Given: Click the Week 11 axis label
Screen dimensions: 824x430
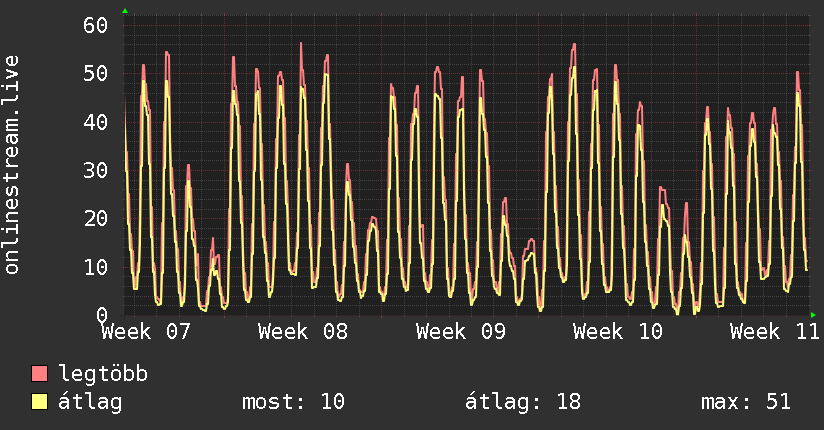Looking at the screenshot, I should [775, 332].
